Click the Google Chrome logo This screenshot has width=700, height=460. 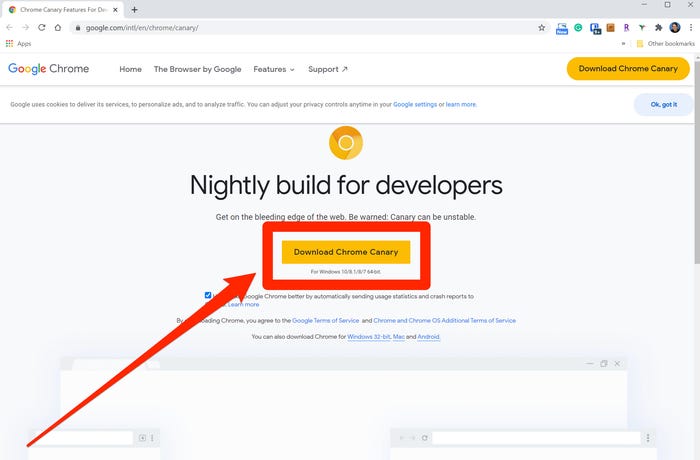(x=49, y=69)
